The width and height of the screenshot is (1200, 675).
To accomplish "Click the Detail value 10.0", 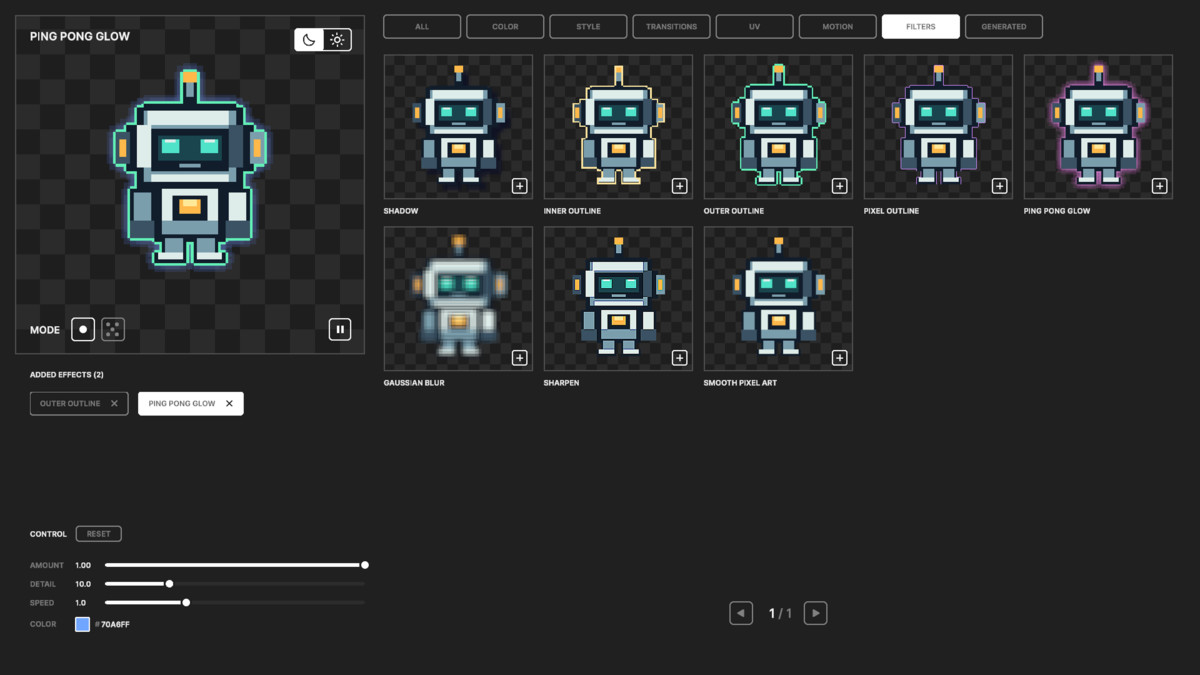I will pyautogui.click(x=83, y=584).
